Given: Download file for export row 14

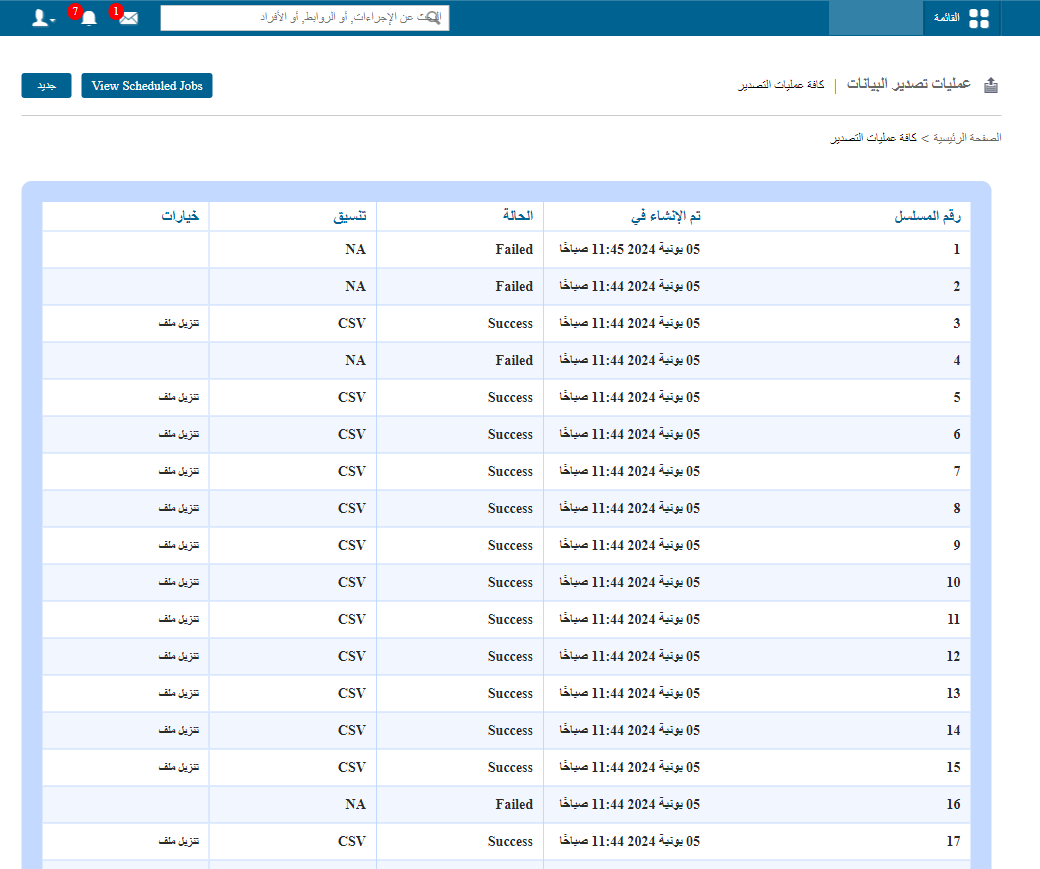Looking at the screenshot, I should (x=178, y=730).
